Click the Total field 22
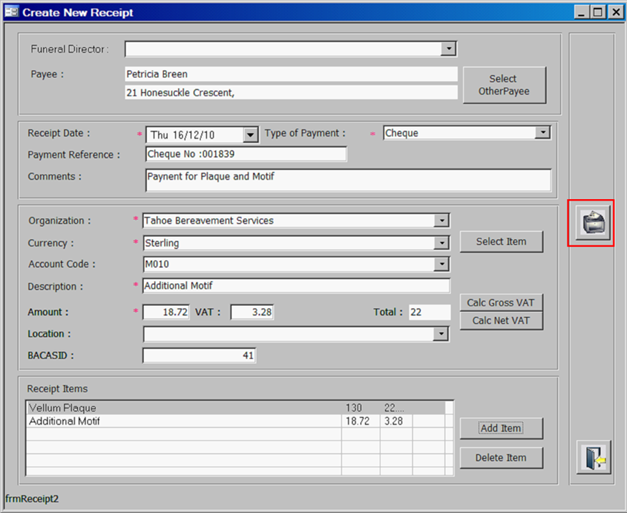This screenshot has width=627, height=513. (429, 312)
